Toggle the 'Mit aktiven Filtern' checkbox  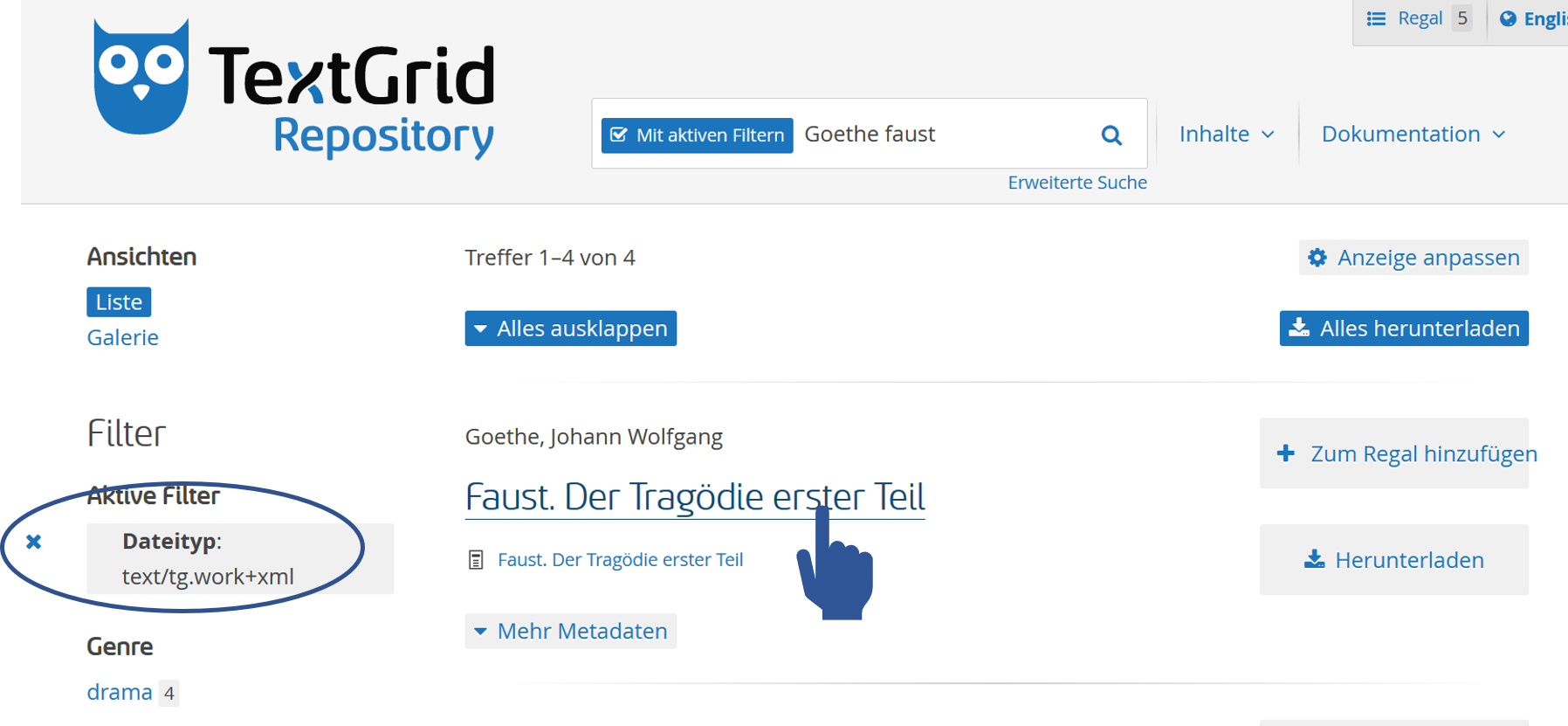coord(697,135)
